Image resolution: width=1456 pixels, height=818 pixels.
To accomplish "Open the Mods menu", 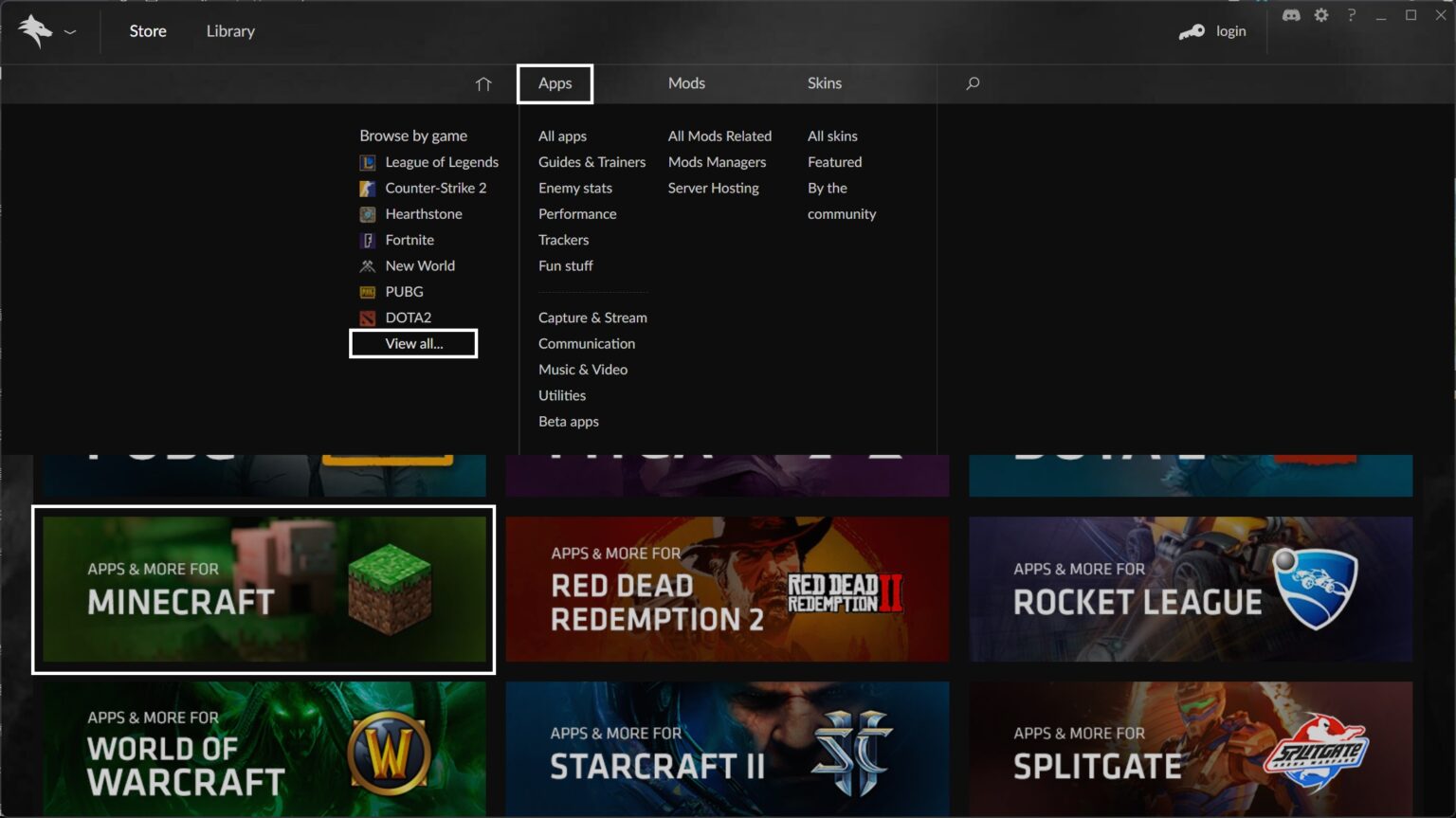I will pos(686,83).
